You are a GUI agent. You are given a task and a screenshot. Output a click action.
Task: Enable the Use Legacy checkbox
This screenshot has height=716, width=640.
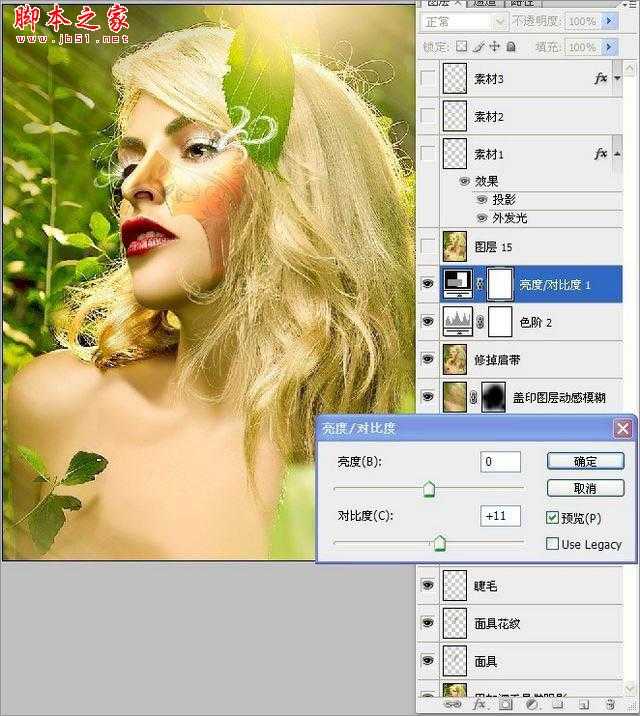tap(552, 543)
